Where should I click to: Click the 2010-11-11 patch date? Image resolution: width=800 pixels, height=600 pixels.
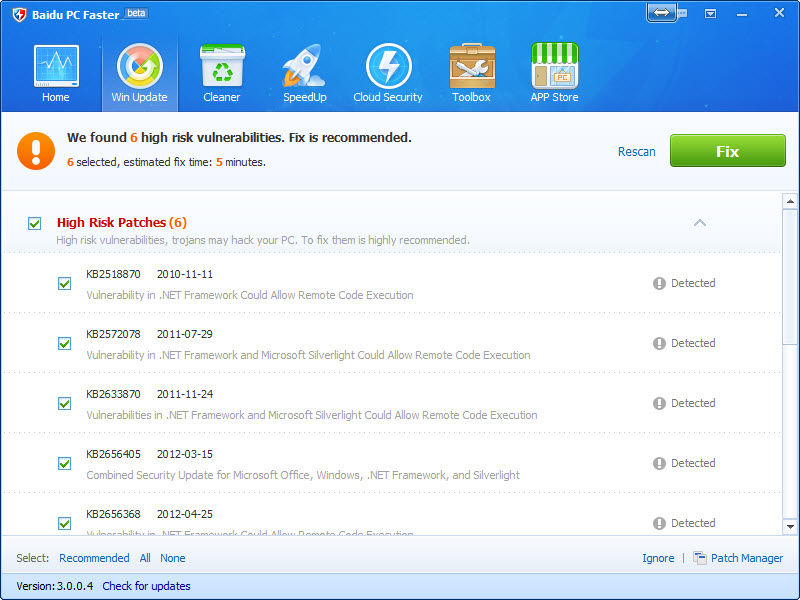click(185, 274)
